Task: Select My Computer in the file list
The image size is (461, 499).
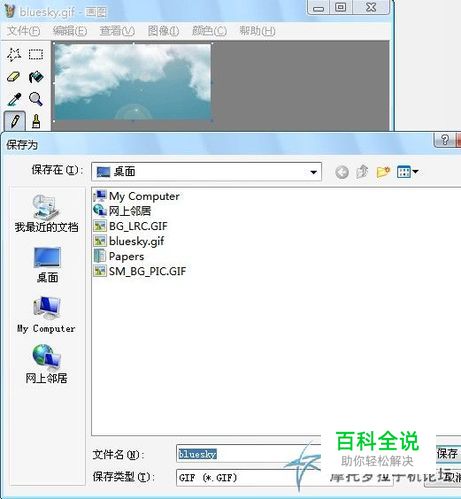Action: tap(137, 196)
